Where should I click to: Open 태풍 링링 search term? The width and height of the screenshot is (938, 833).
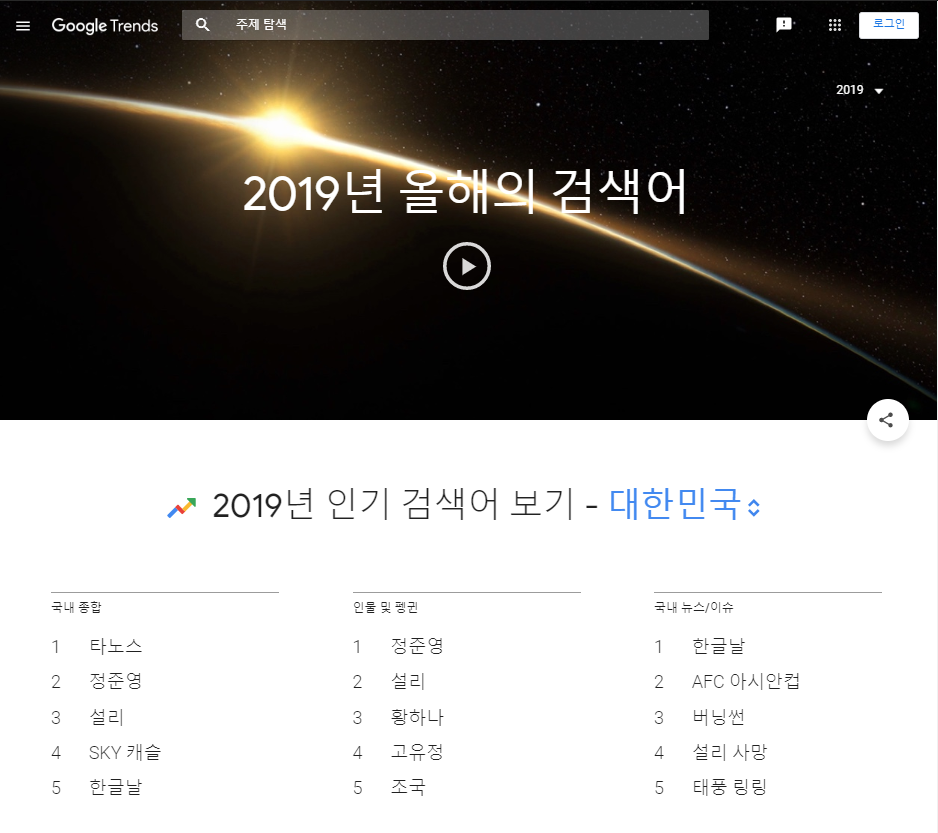click(x=729, y=788)
